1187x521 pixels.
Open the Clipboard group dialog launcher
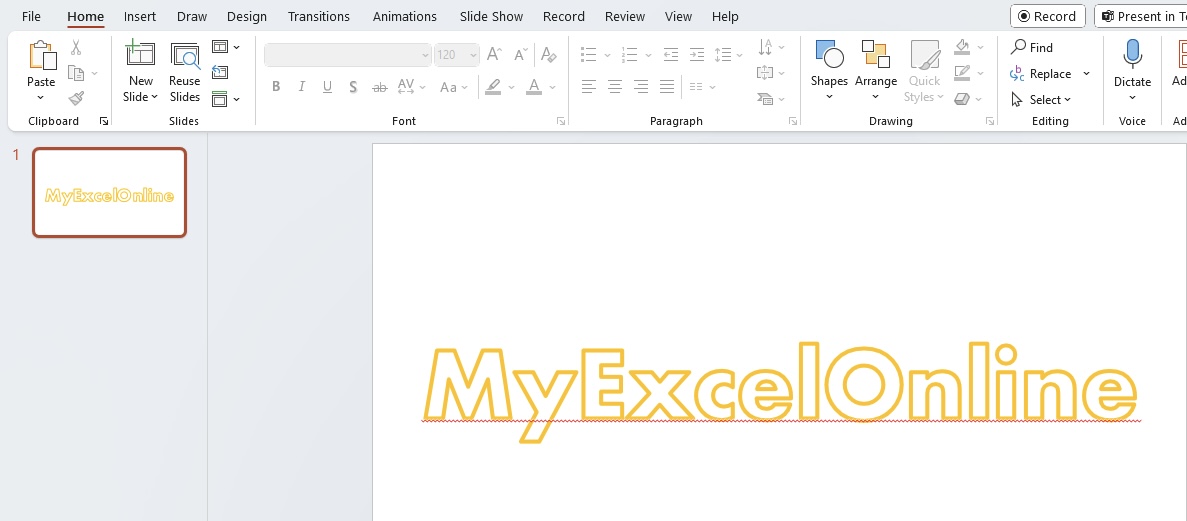[x=104, y=121]
